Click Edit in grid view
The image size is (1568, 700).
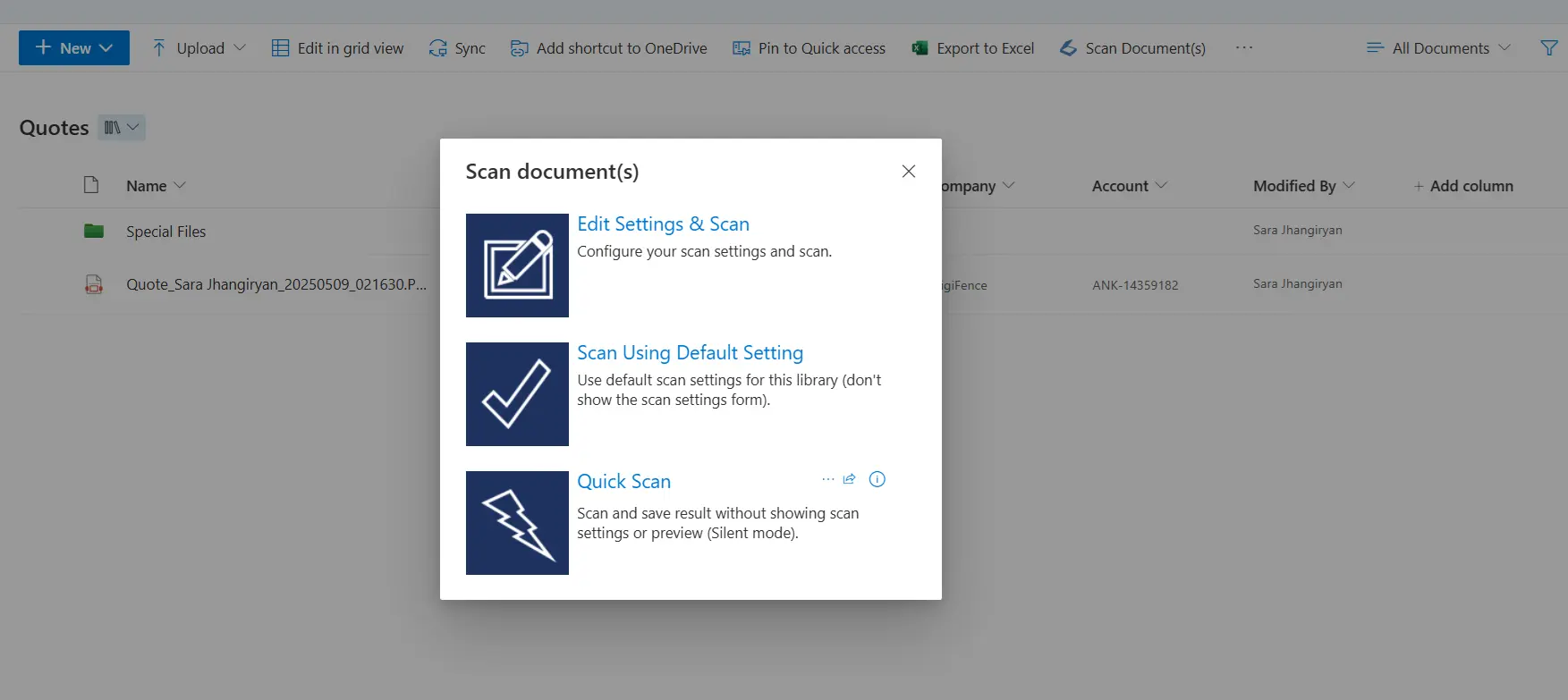point(337,48)
